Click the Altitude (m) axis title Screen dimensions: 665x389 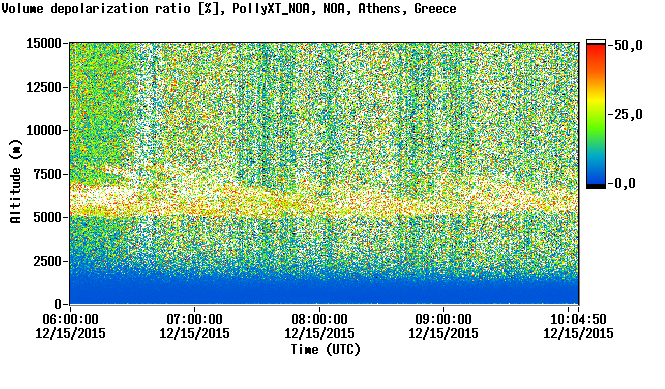coord(16,181)
